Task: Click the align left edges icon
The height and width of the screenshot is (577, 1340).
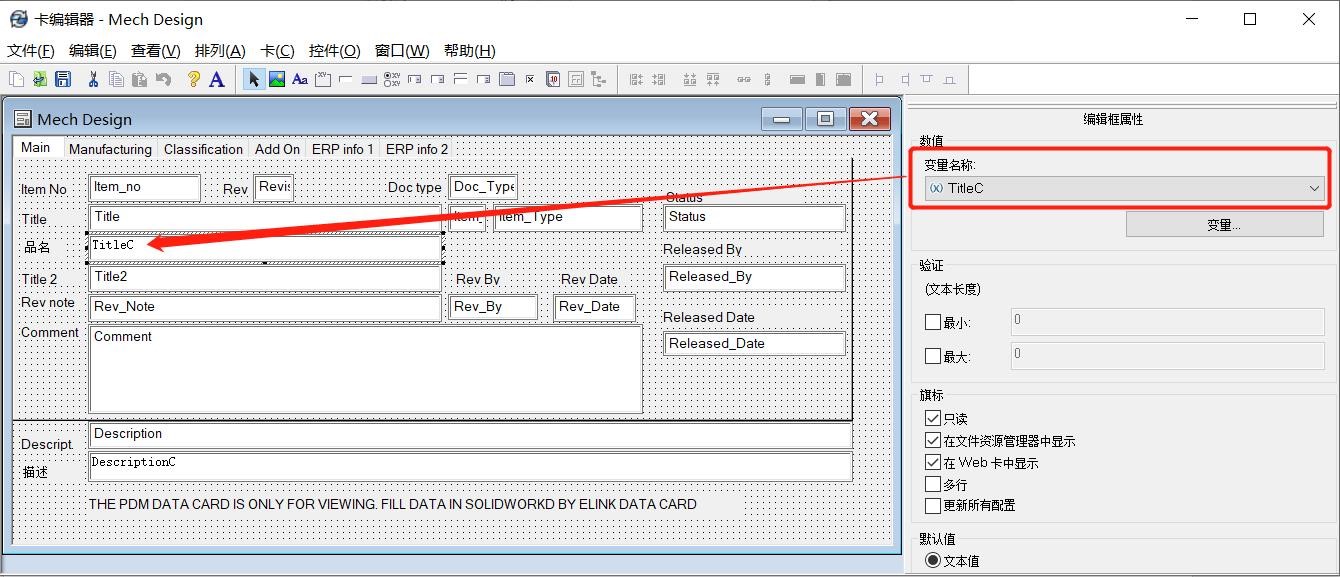Action: [637, 79]
